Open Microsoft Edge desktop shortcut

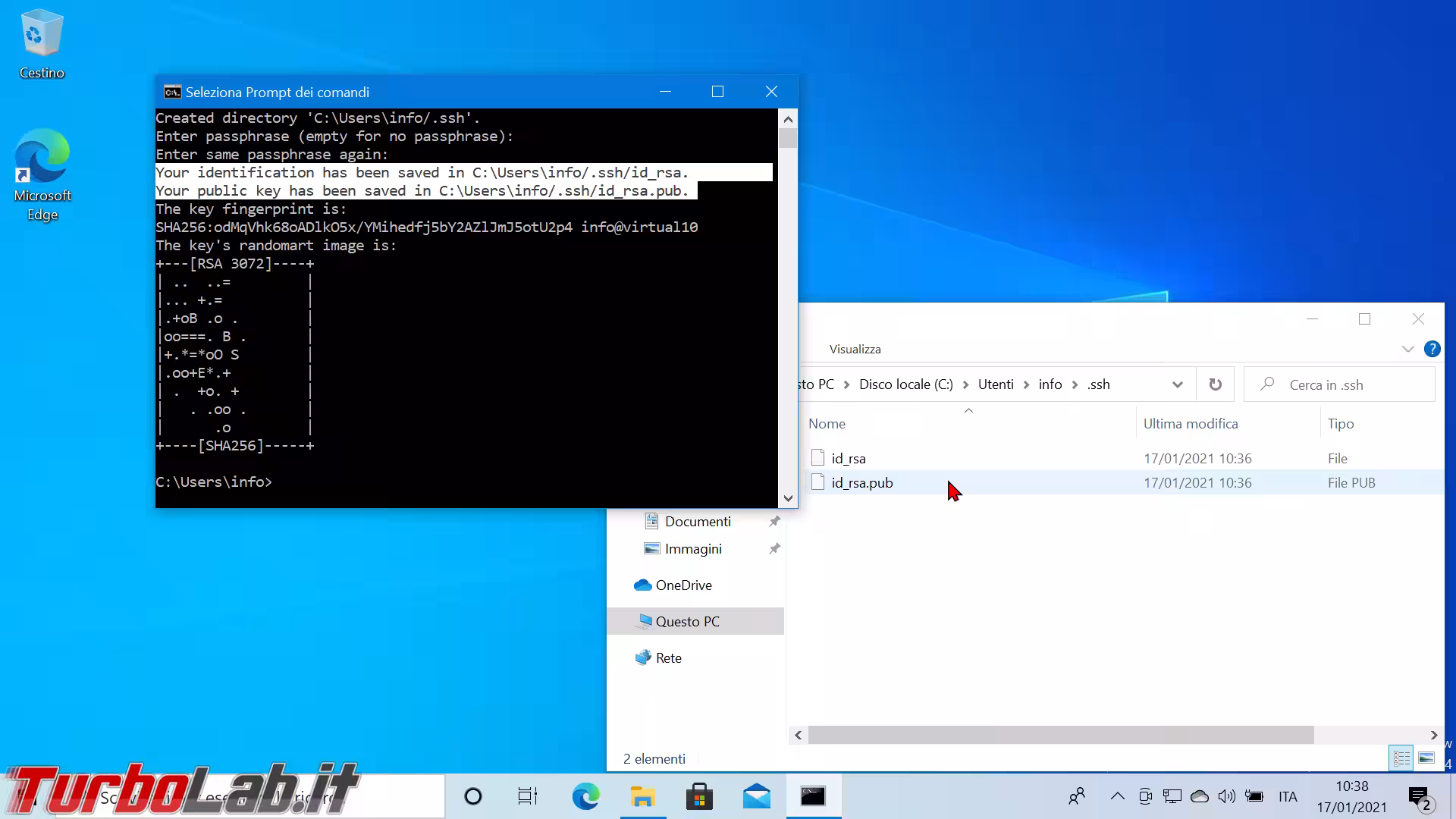click(x=42, y=174)
